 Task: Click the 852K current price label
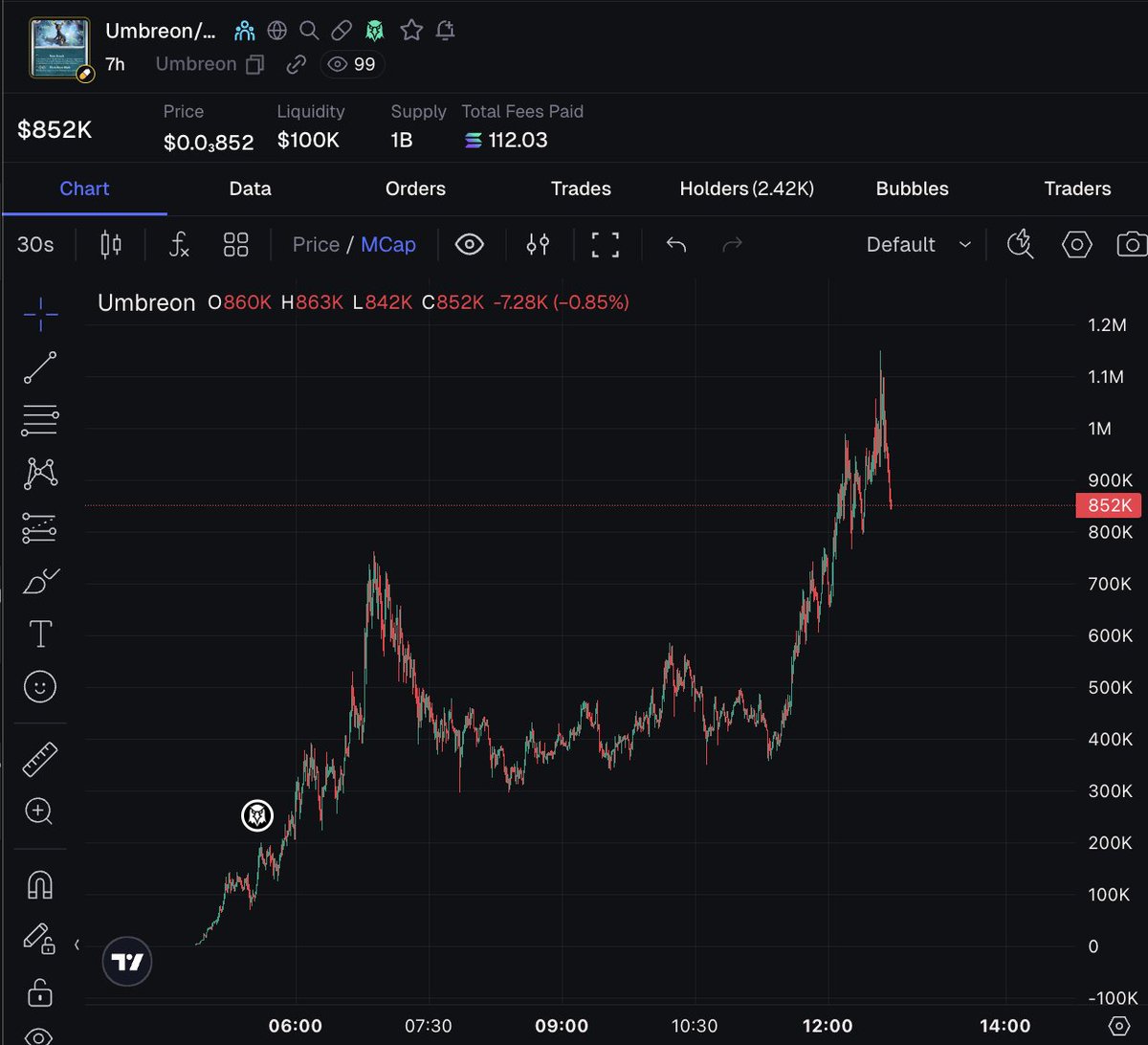coord(1108,505)
